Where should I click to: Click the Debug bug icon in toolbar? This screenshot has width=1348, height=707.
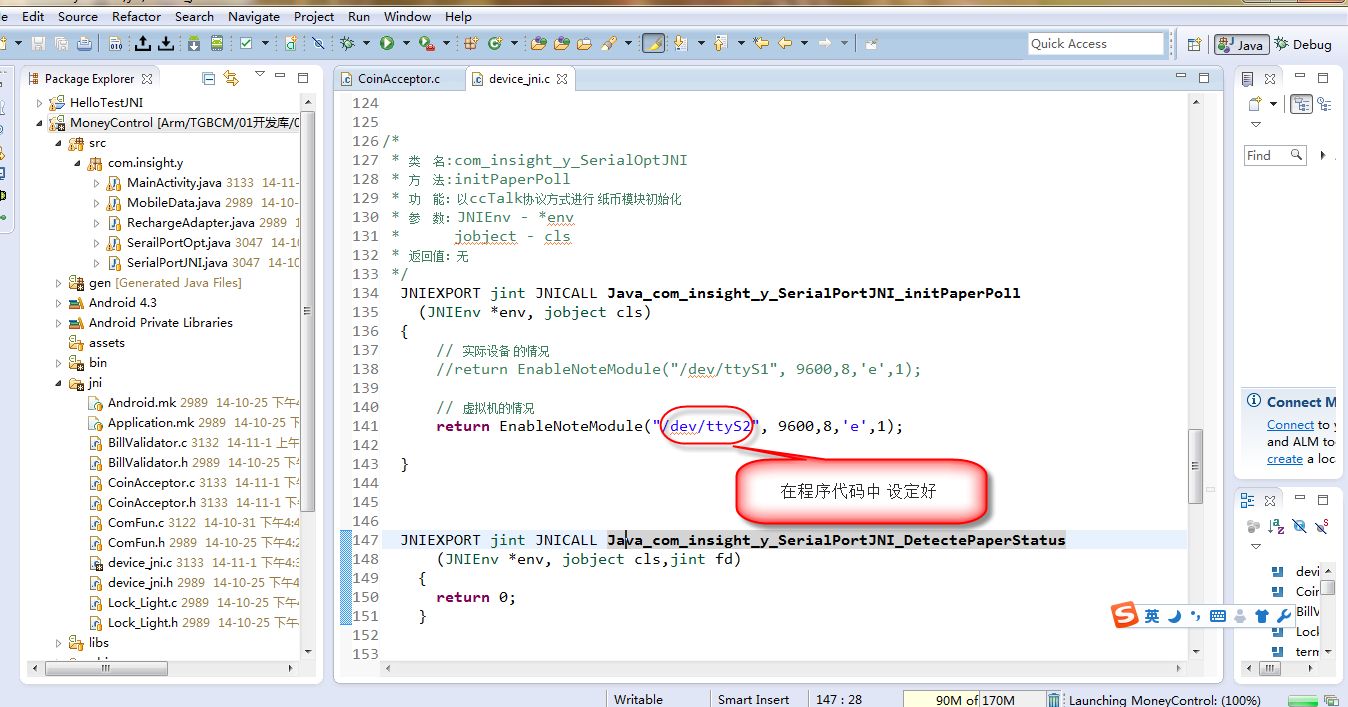pos(348,43)
